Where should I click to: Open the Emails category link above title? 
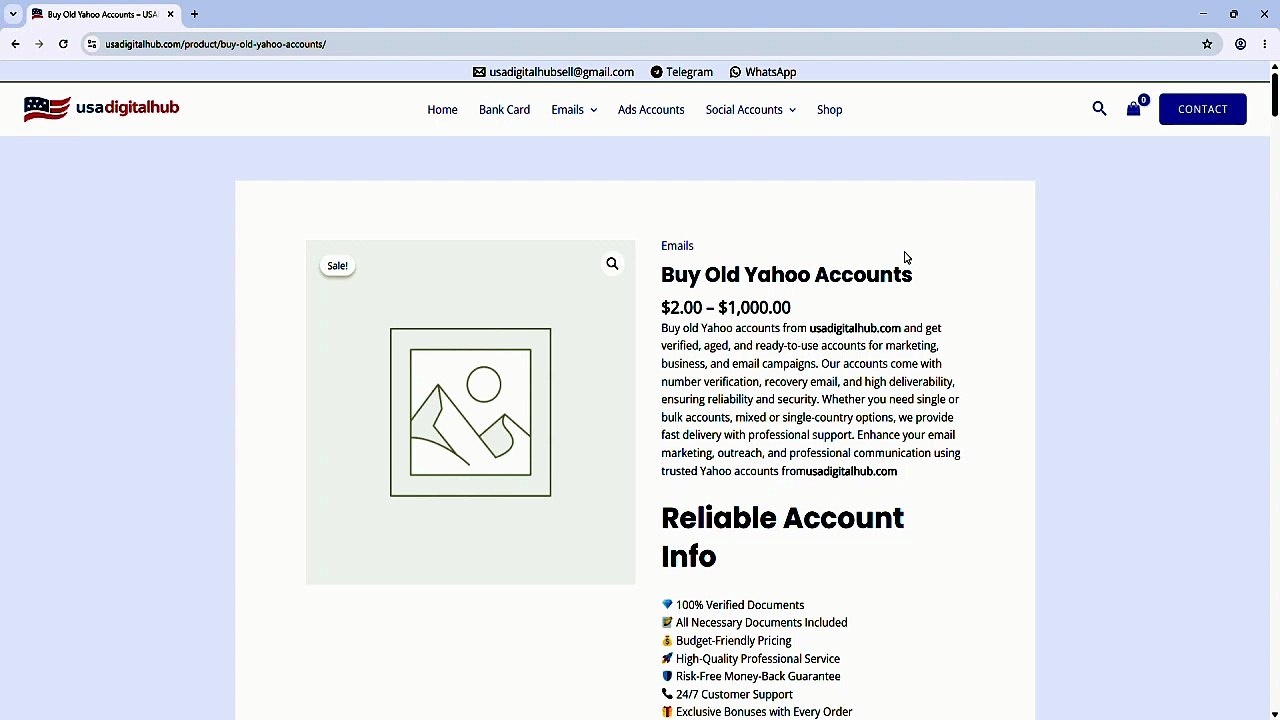(677, 246)
